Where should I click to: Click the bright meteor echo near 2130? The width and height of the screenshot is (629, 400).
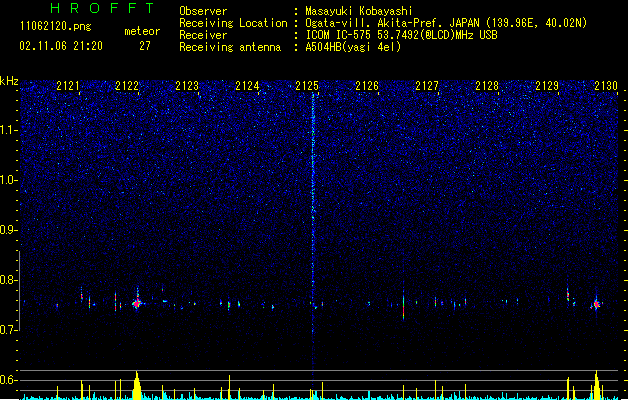pos(597,304)
